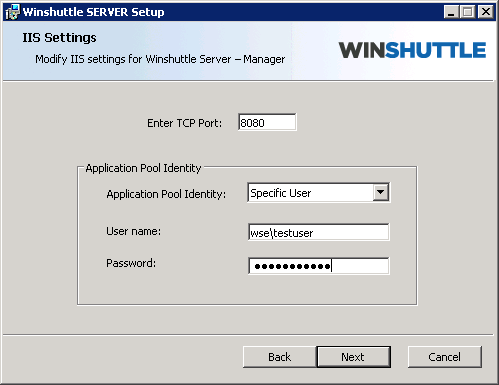499x385 pixels.
Task: Click into the User name field
Action: pyautogui.click(x=318, y=232)
